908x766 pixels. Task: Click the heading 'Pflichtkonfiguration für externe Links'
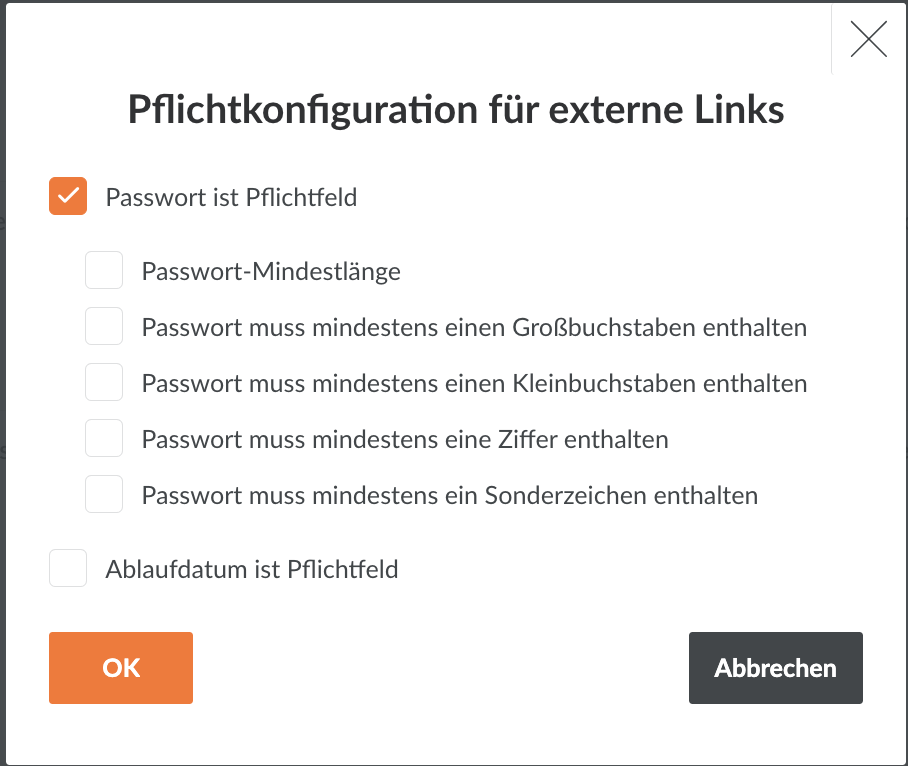point(456,109)
